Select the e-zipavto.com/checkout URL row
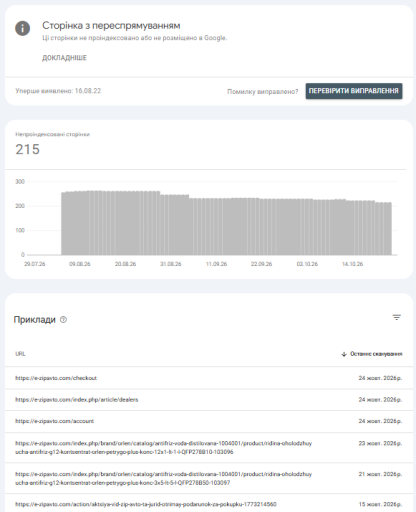 click(x=209, y=378)
